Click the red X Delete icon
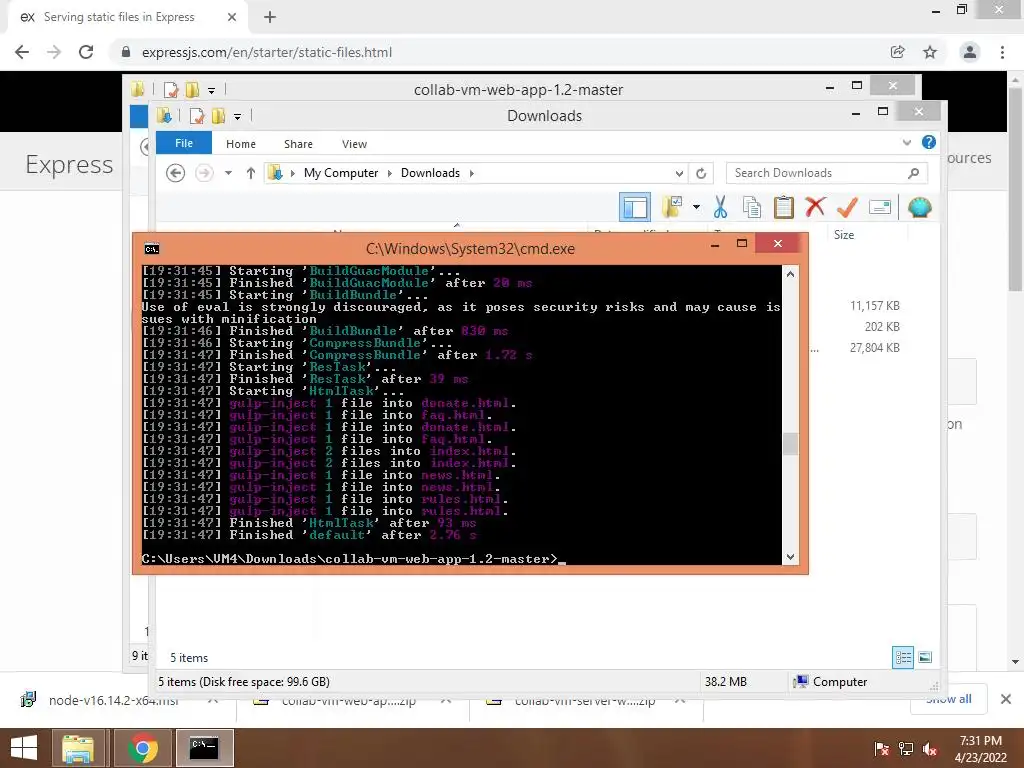This screenshot has width=1024, height=768. tap(815, 207)
